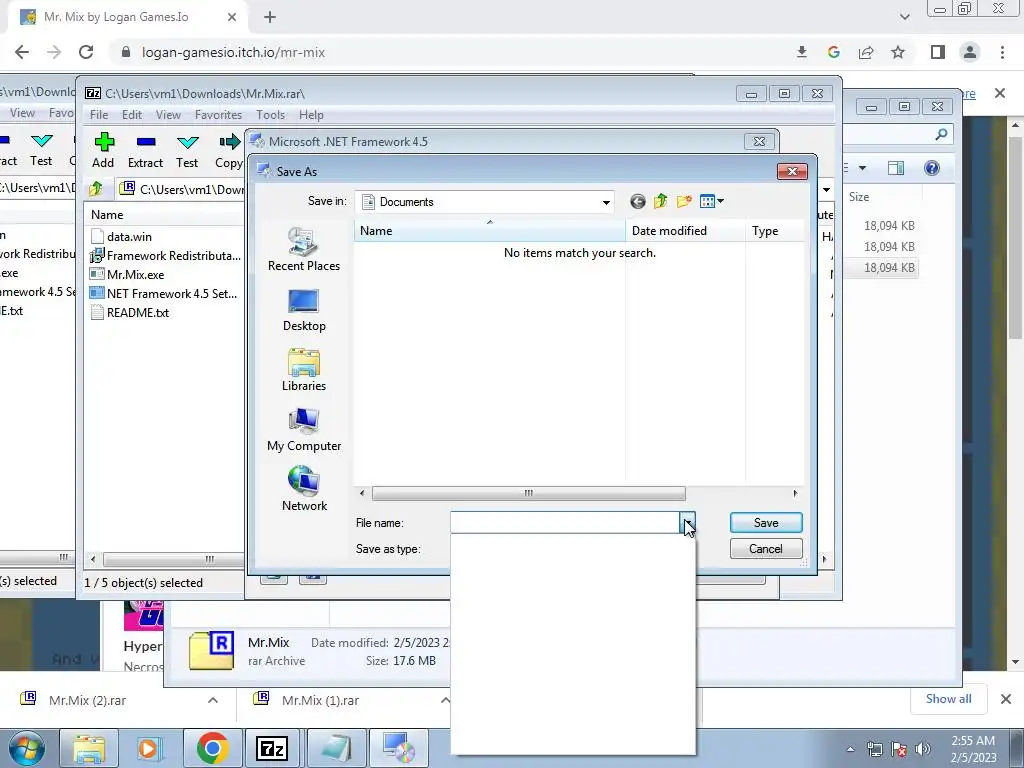Viewport: 1024px width, 768px height.
Task: Click Explorer search magnifier icon
Action: [941, 135]
